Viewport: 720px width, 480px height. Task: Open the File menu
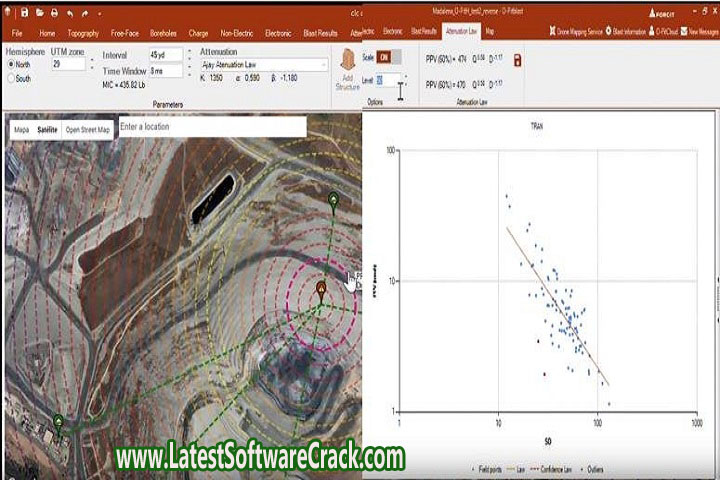(17, 33)
